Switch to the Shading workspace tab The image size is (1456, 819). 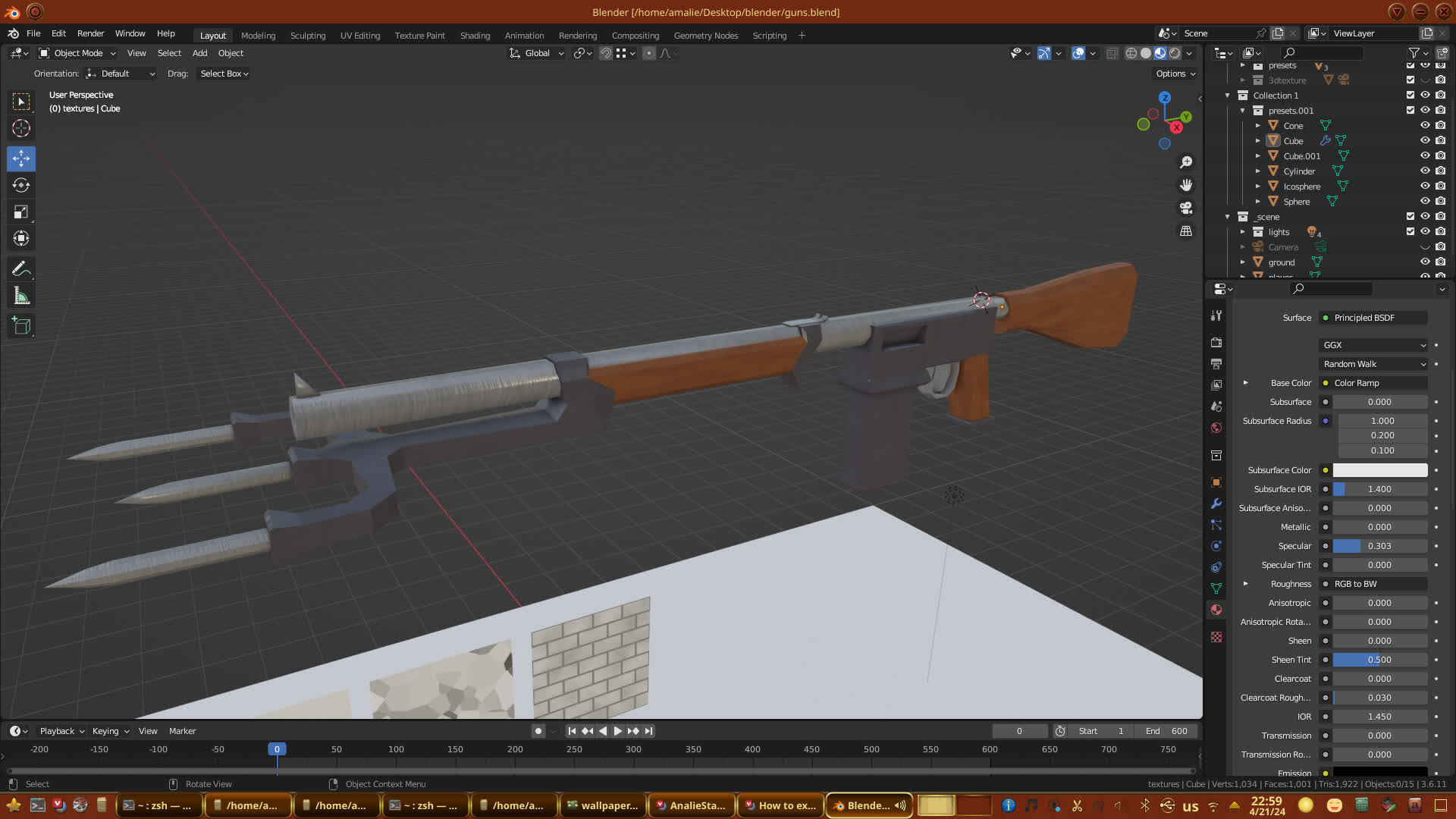tap(475, 36)
